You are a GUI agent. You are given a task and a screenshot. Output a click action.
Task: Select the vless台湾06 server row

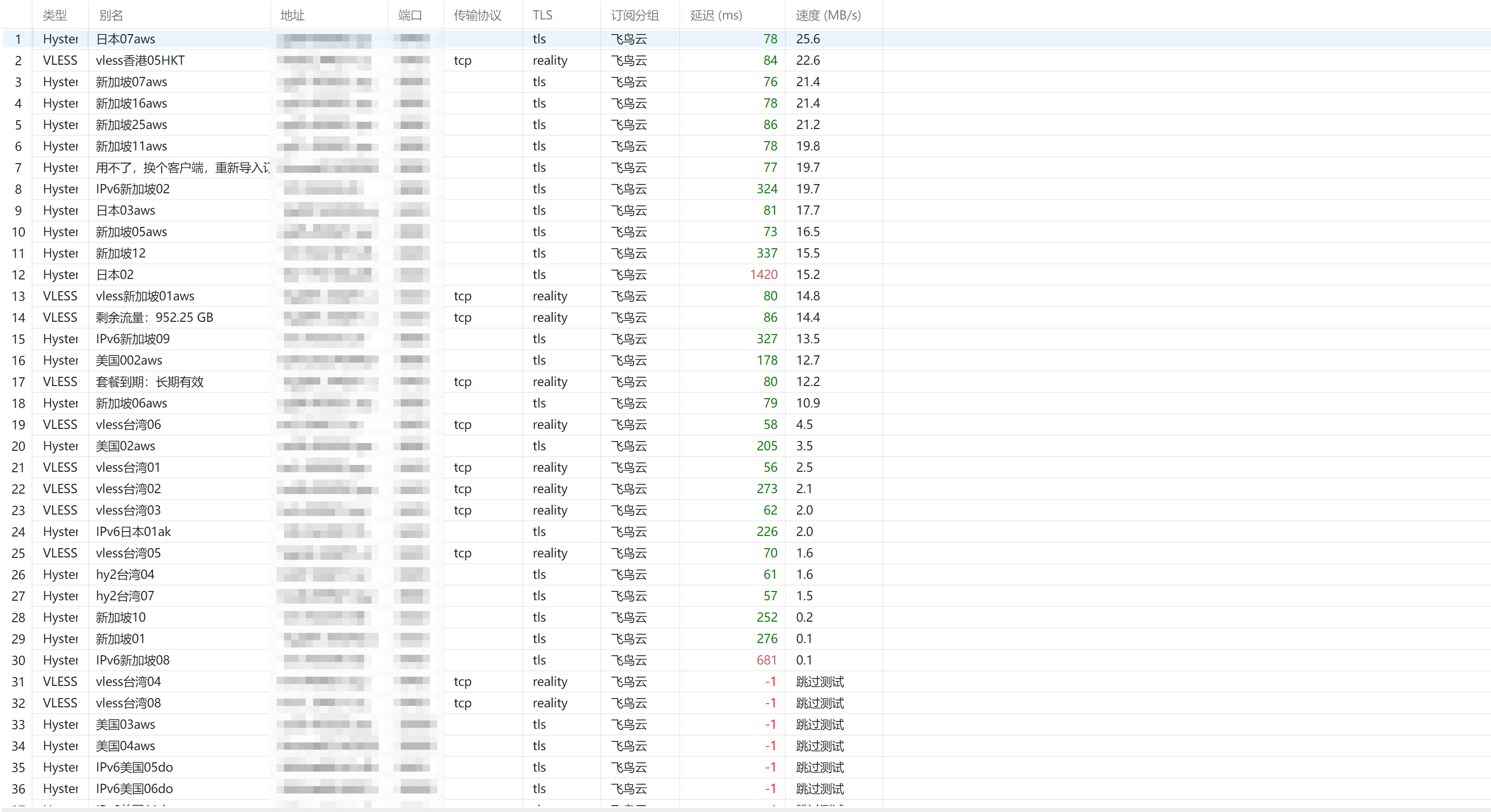745,424
